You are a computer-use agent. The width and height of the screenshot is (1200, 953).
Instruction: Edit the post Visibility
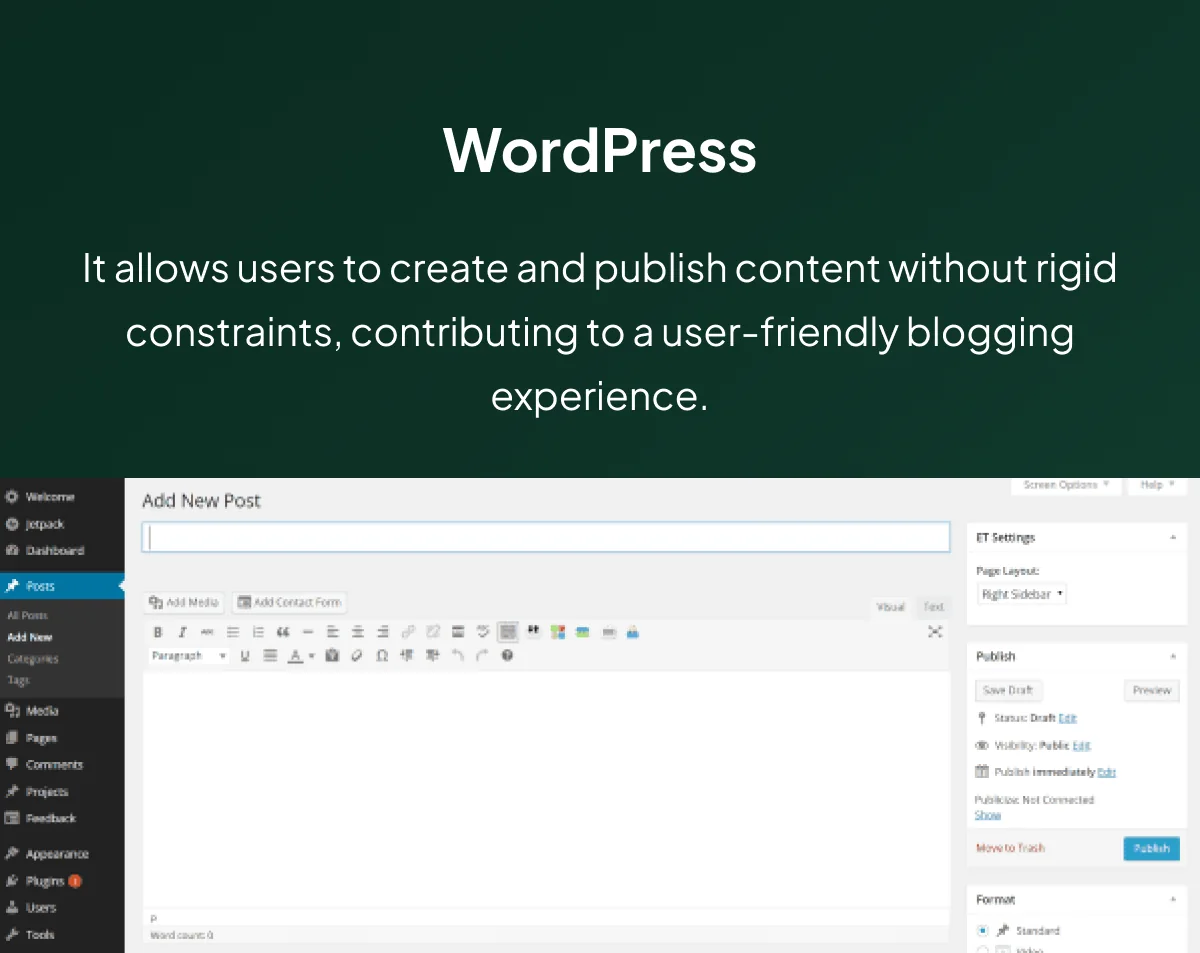tap(1082, 745)
